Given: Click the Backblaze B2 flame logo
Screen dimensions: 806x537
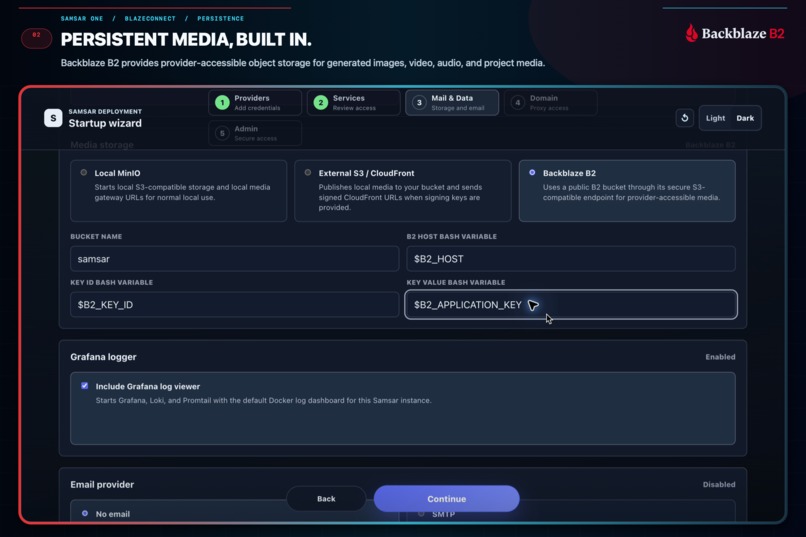Looking at the screenshot, I should pyautogui.click(x=691, y=33).
